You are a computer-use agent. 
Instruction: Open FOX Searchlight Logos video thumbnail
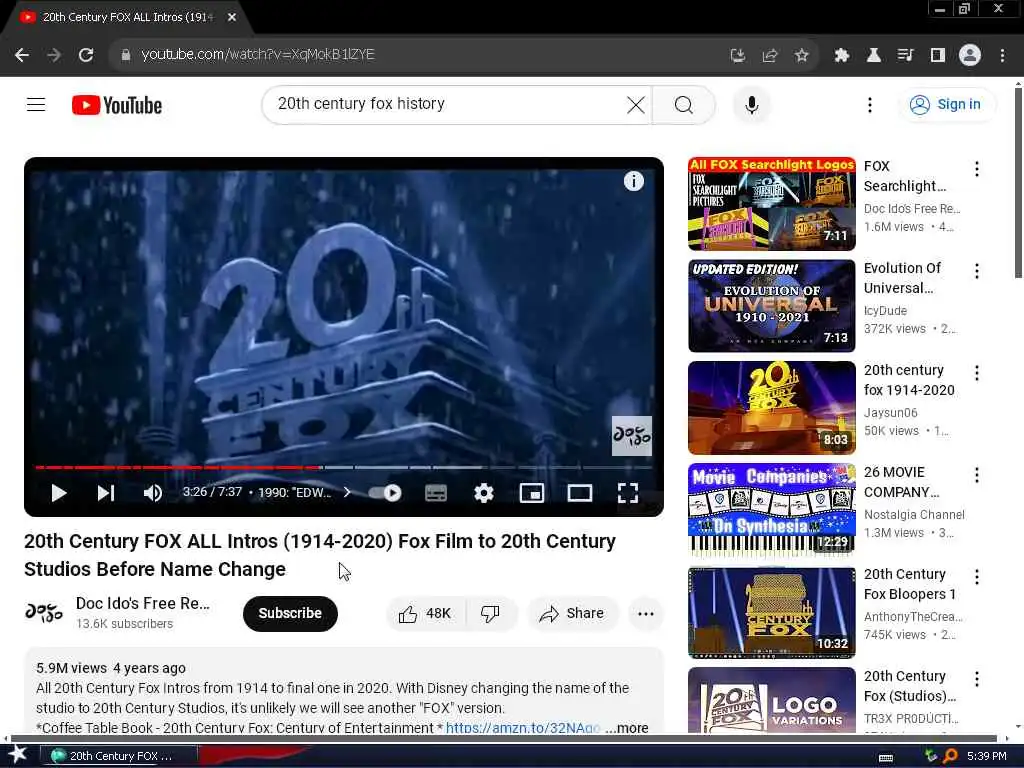pyautogui.click(x=771, y=204)
